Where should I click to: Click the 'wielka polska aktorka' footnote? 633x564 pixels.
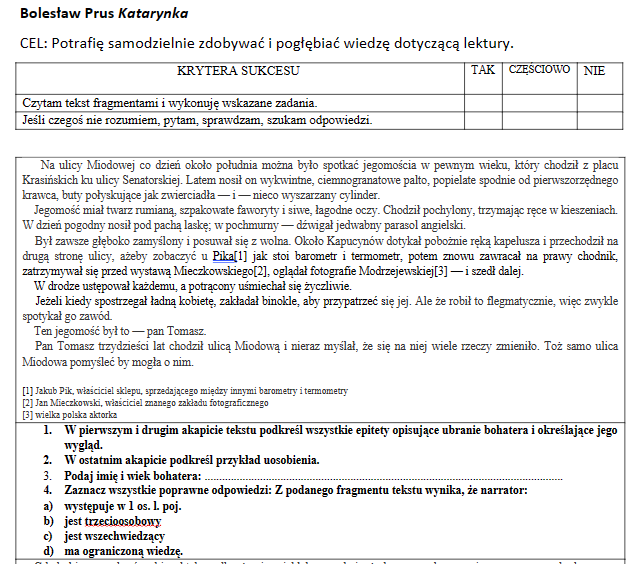pos(69,414)
